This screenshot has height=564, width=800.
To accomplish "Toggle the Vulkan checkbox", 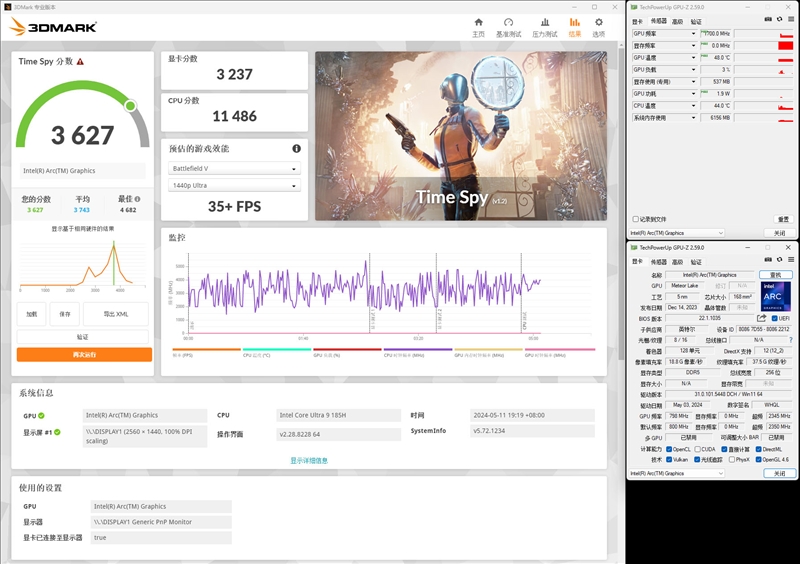I will pyautogui.click(x=669, y=459).
